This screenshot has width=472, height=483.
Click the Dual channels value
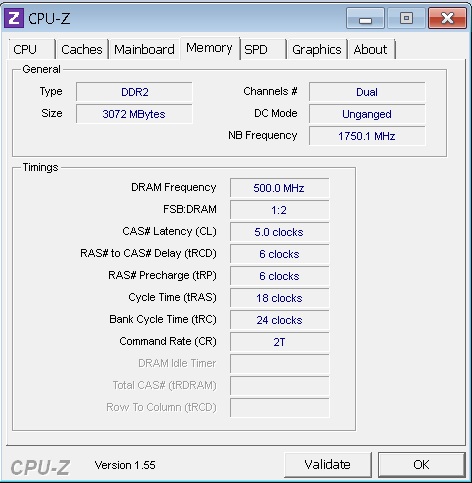tap(367, 92)
